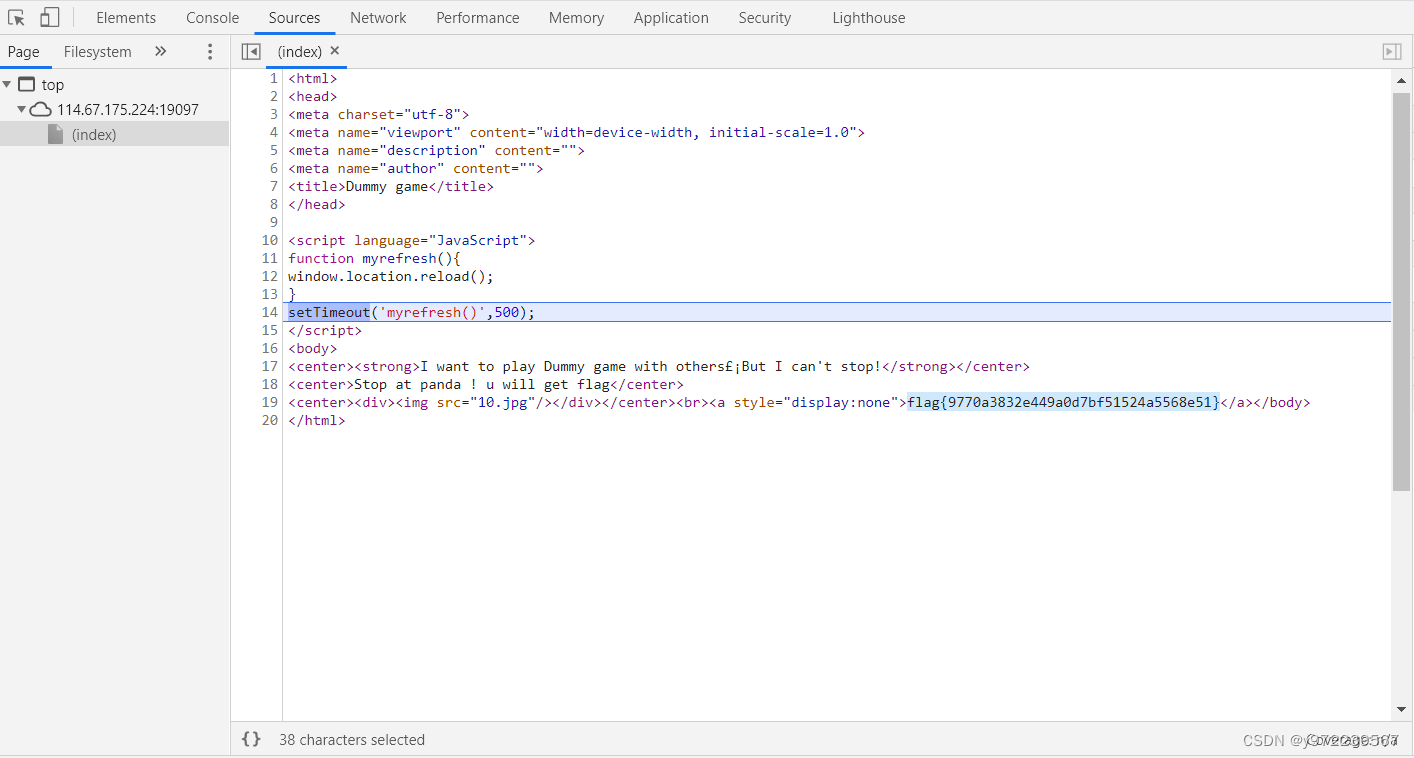Click window.location.reload() on line 12
This screenshot has width=1414, height=758.
pyautogui.click(x=391, y=276)
